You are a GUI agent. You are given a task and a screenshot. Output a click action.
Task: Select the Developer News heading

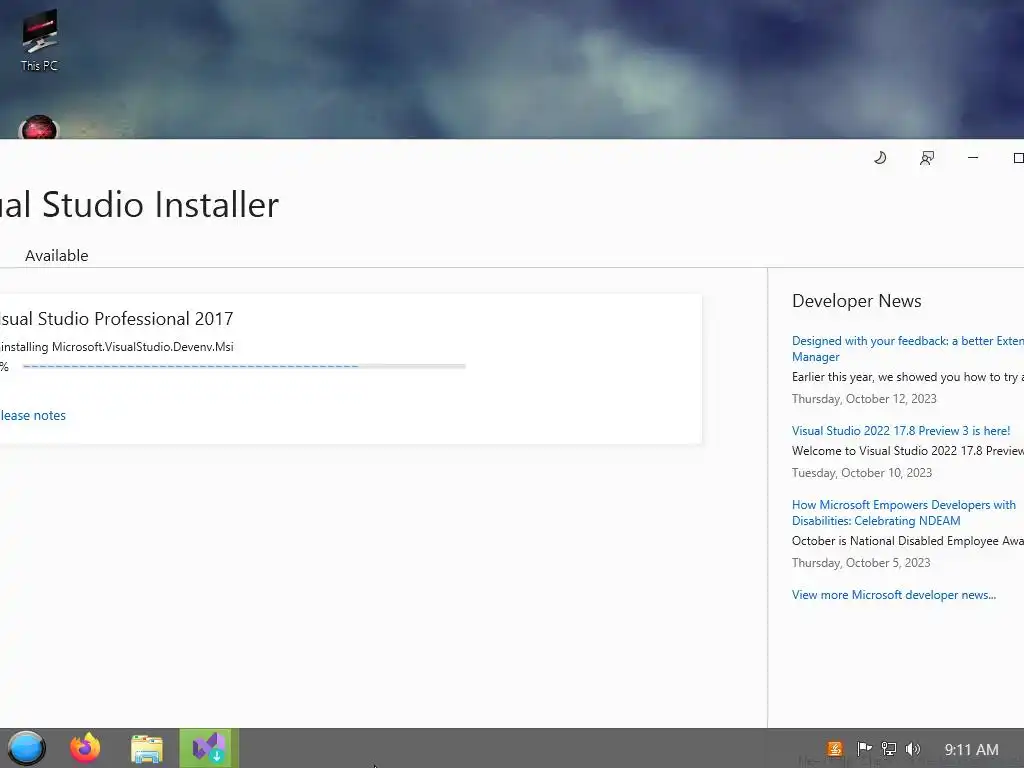856,301
